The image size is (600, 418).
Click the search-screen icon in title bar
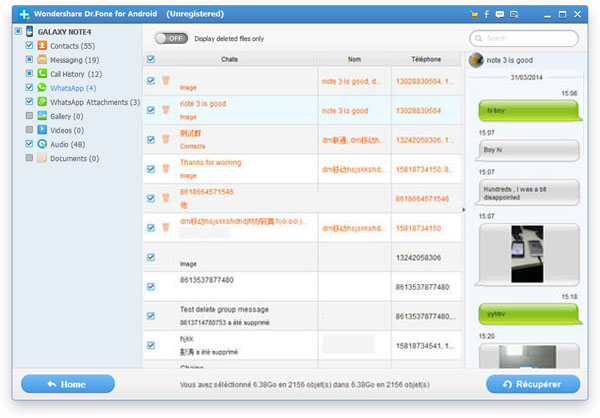[514, 15]
